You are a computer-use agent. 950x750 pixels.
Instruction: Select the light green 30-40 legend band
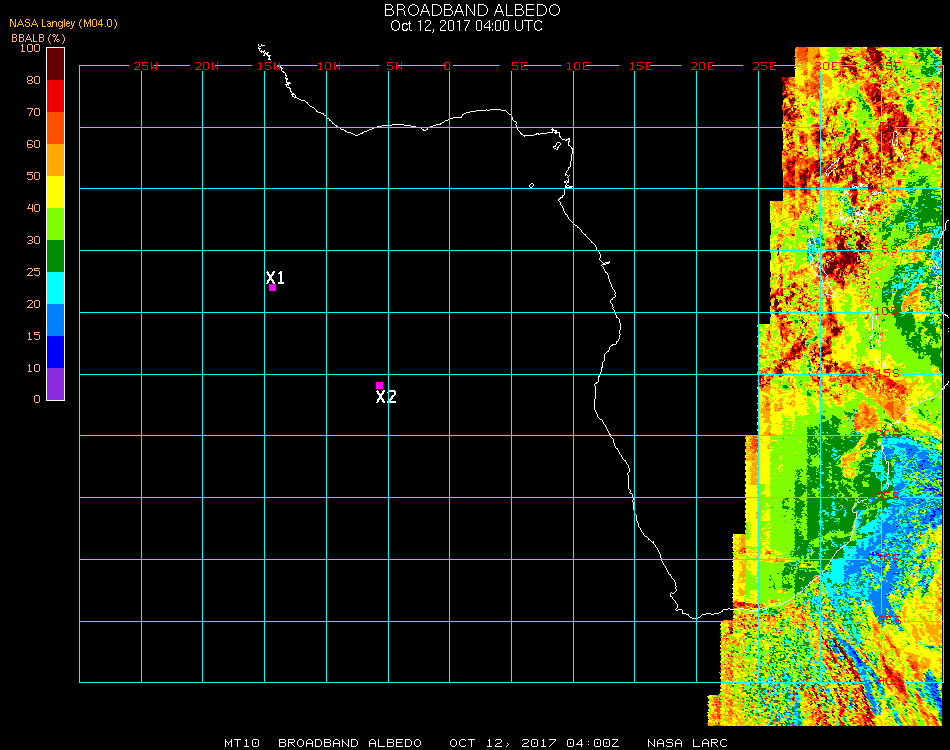[55, 224]
